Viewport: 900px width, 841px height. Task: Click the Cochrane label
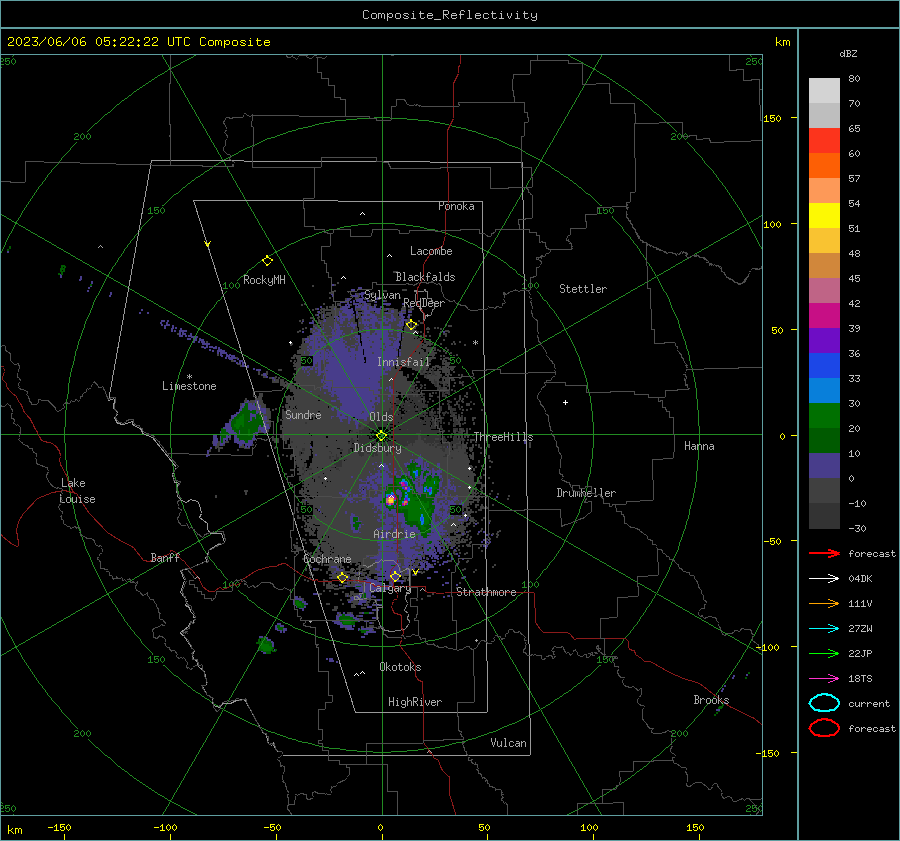coord(327,559)
